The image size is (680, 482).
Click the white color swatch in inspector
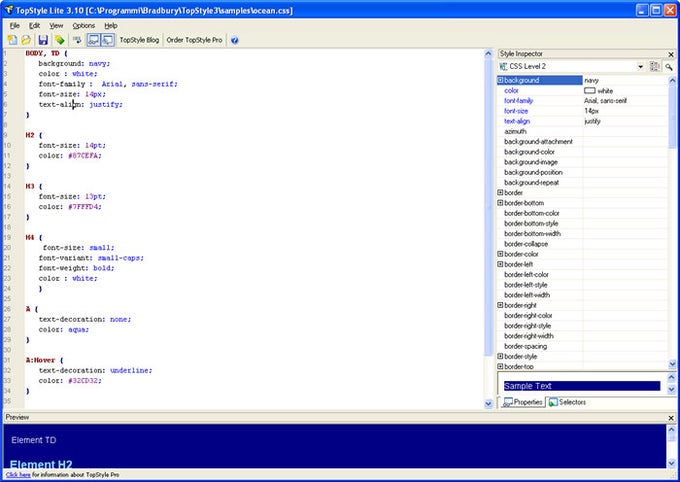pos(589,91)
